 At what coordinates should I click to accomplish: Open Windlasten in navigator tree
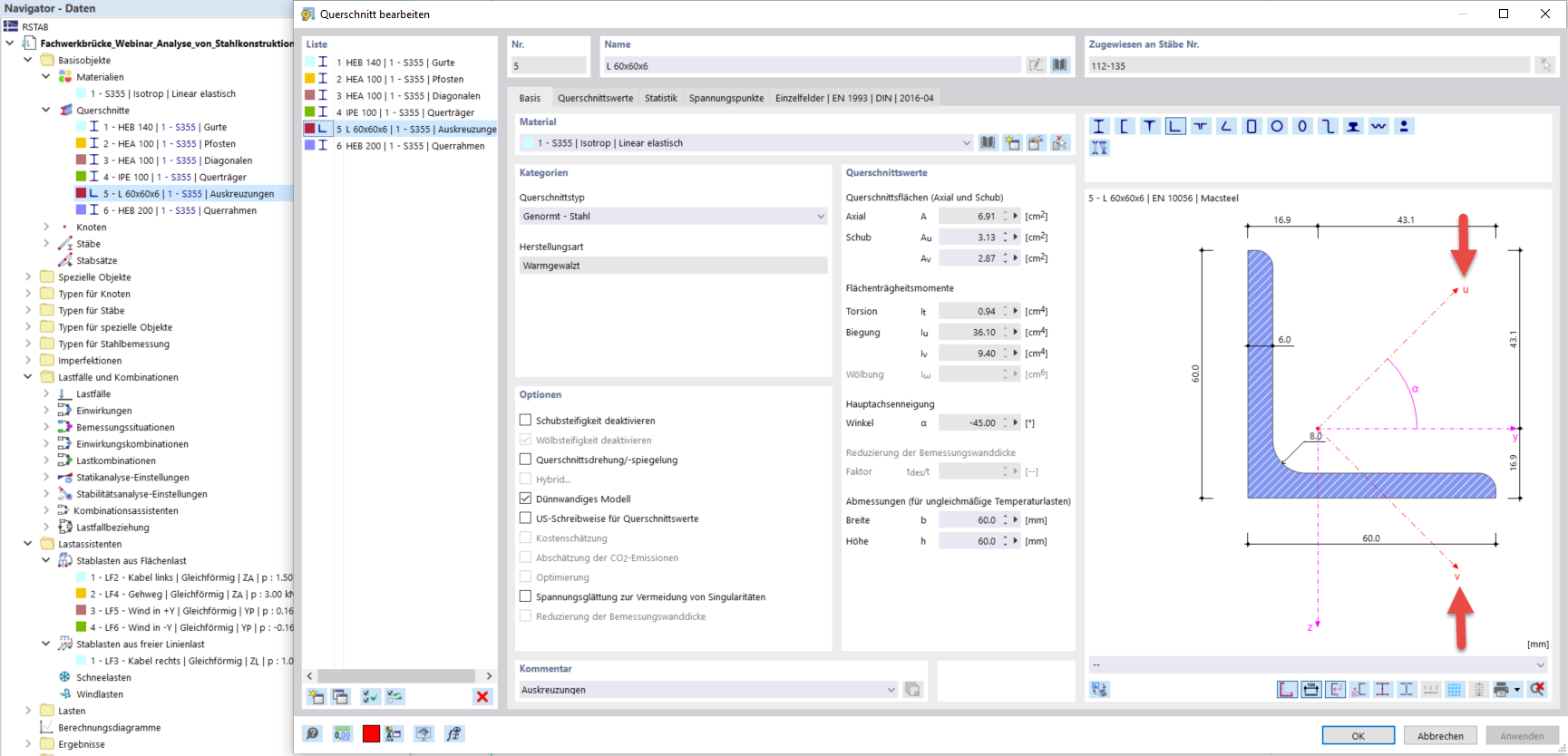[100, 694]
